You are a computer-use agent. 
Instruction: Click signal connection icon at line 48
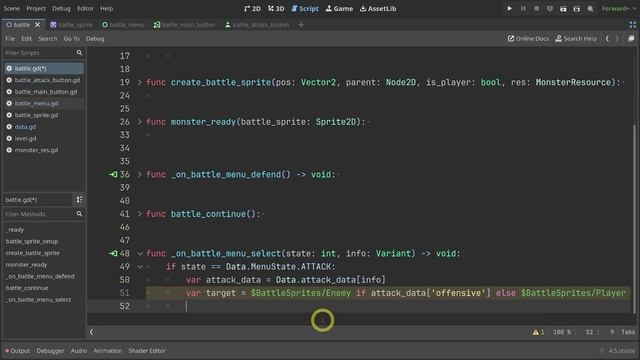[x=113, y=253]
